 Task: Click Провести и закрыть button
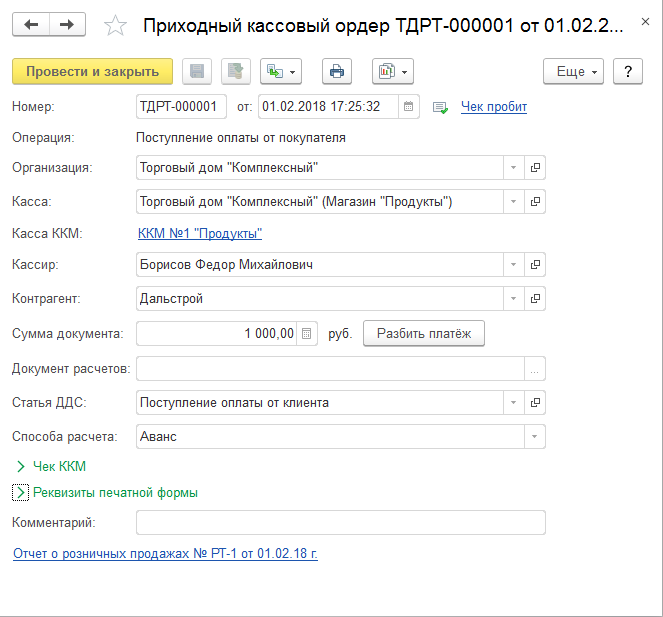coord(92,72)
